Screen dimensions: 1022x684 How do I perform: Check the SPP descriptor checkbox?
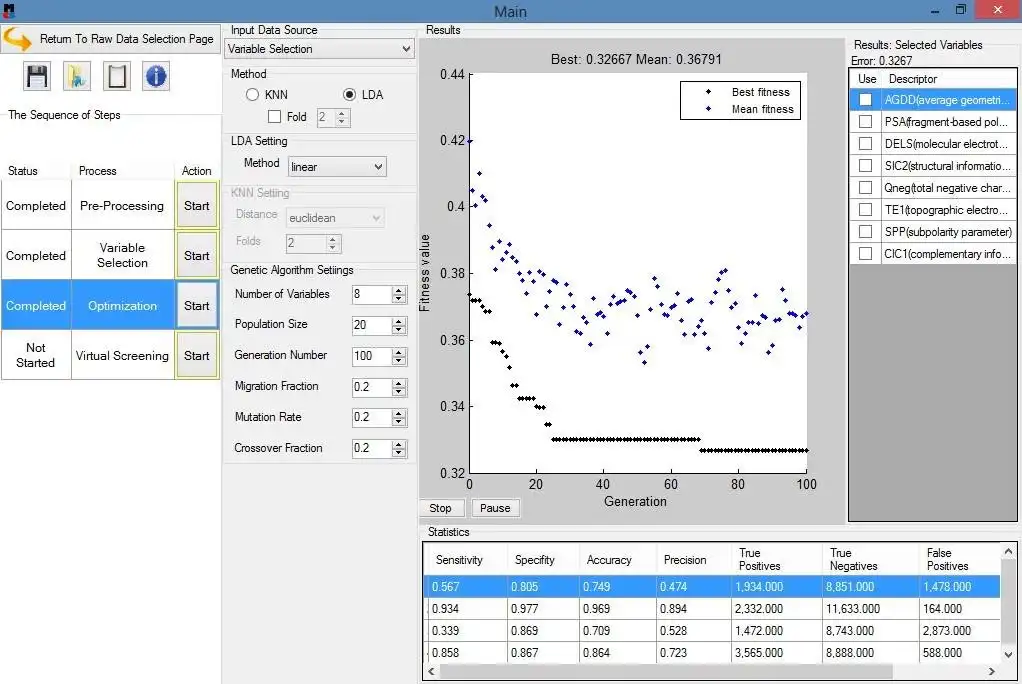(866, 231)
